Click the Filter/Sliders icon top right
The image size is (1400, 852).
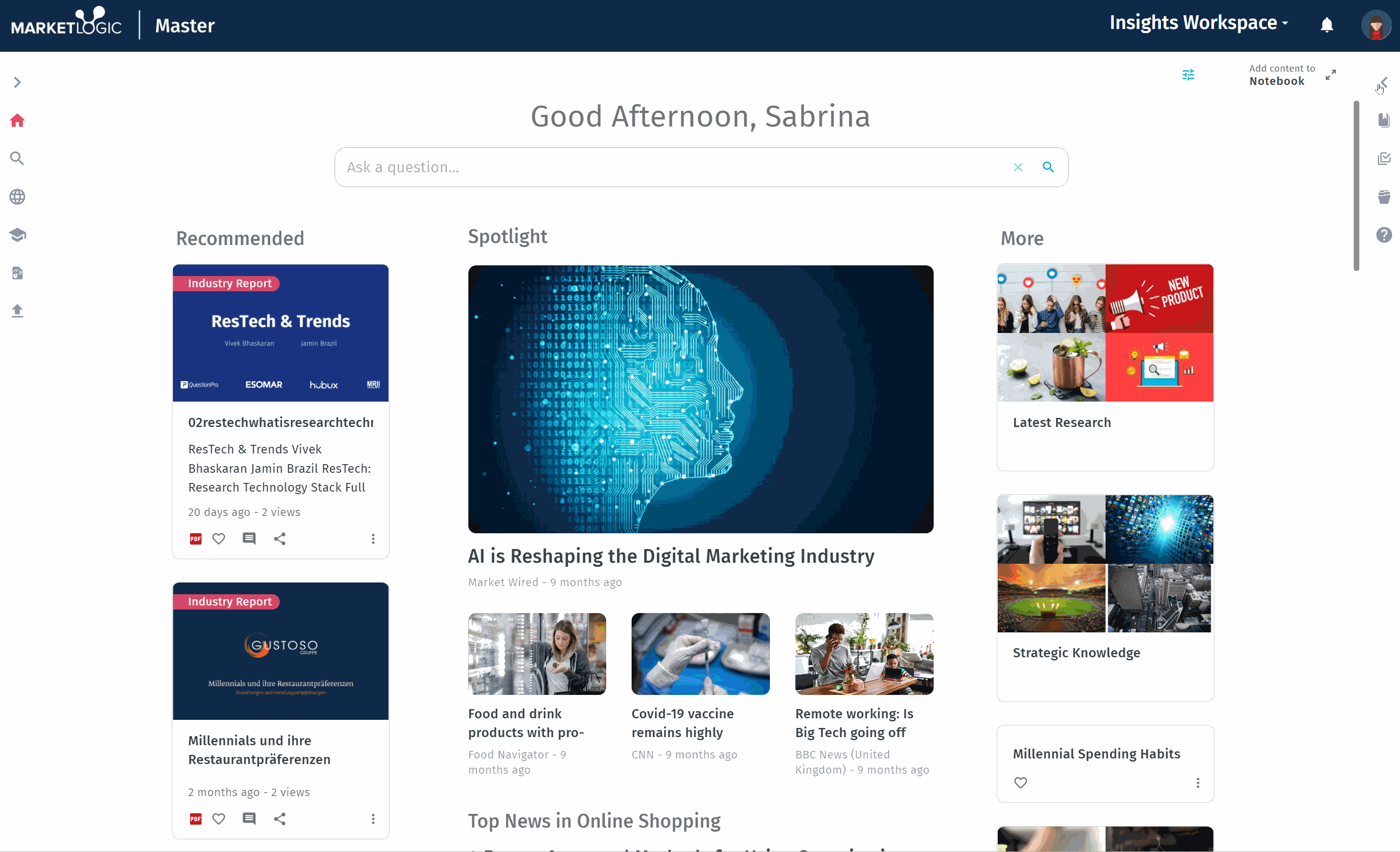(1188, 75)
